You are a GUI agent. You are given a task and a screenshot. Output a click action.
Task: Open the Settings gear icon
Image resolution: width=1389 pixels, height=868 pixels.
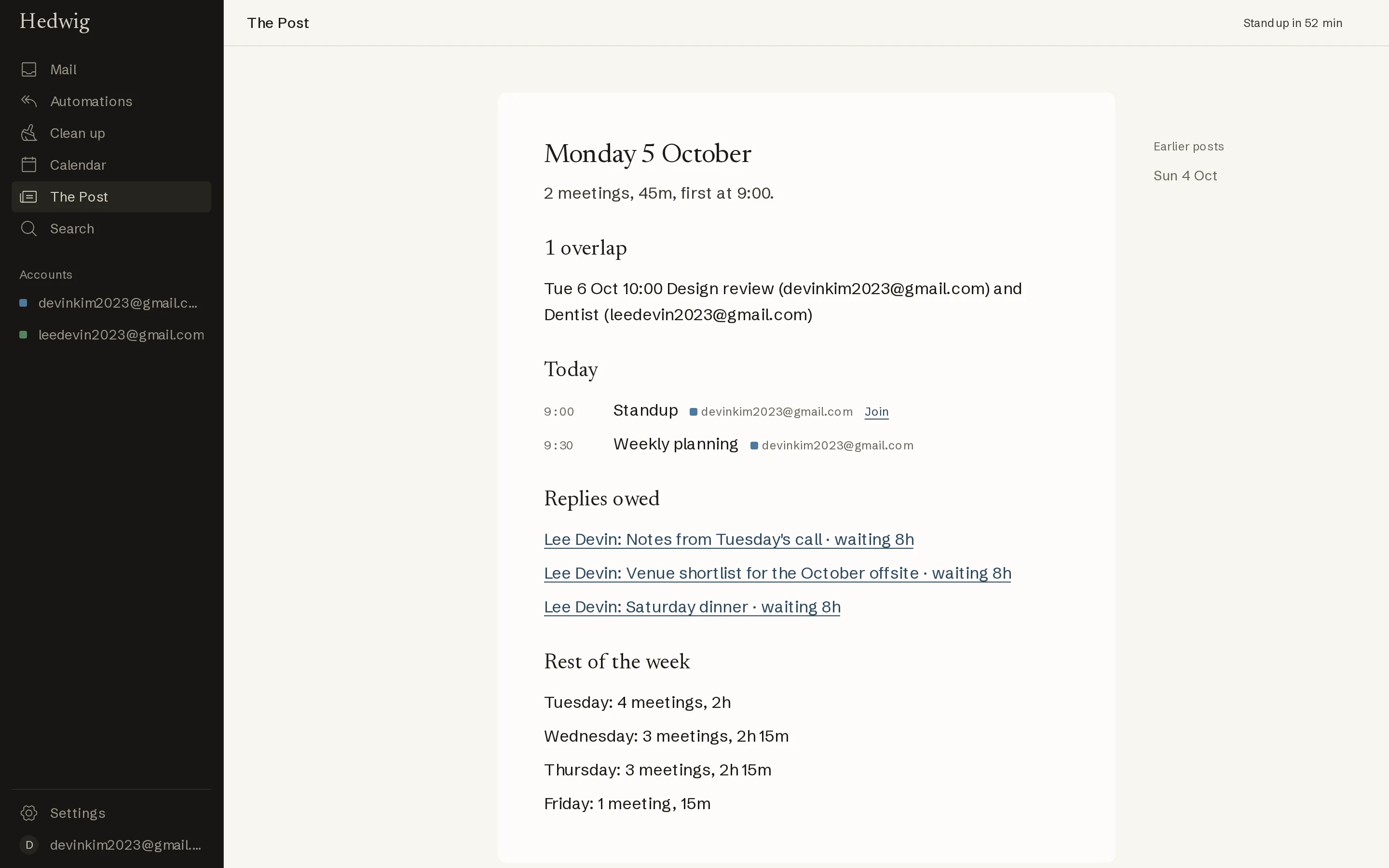tap(29, 813)
